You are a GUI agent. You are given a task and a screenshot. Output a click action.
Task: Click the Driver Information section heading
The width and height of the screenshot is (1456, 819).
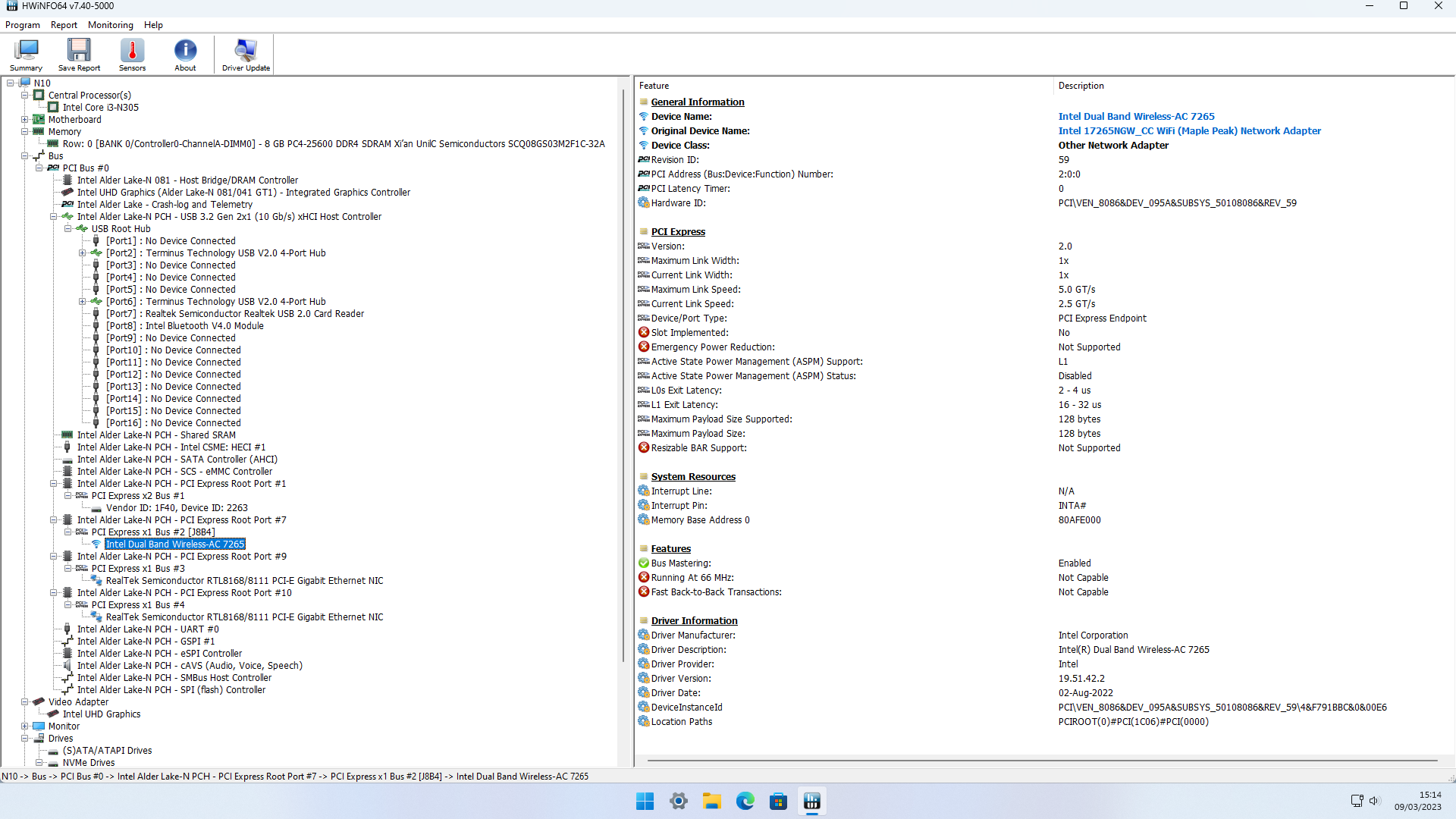click(694, 621)
